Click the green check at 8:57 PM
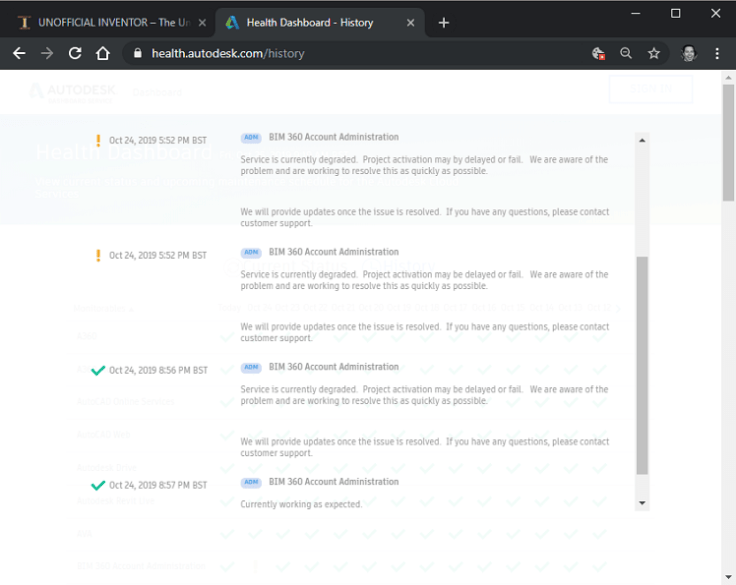 pos(98,485)
